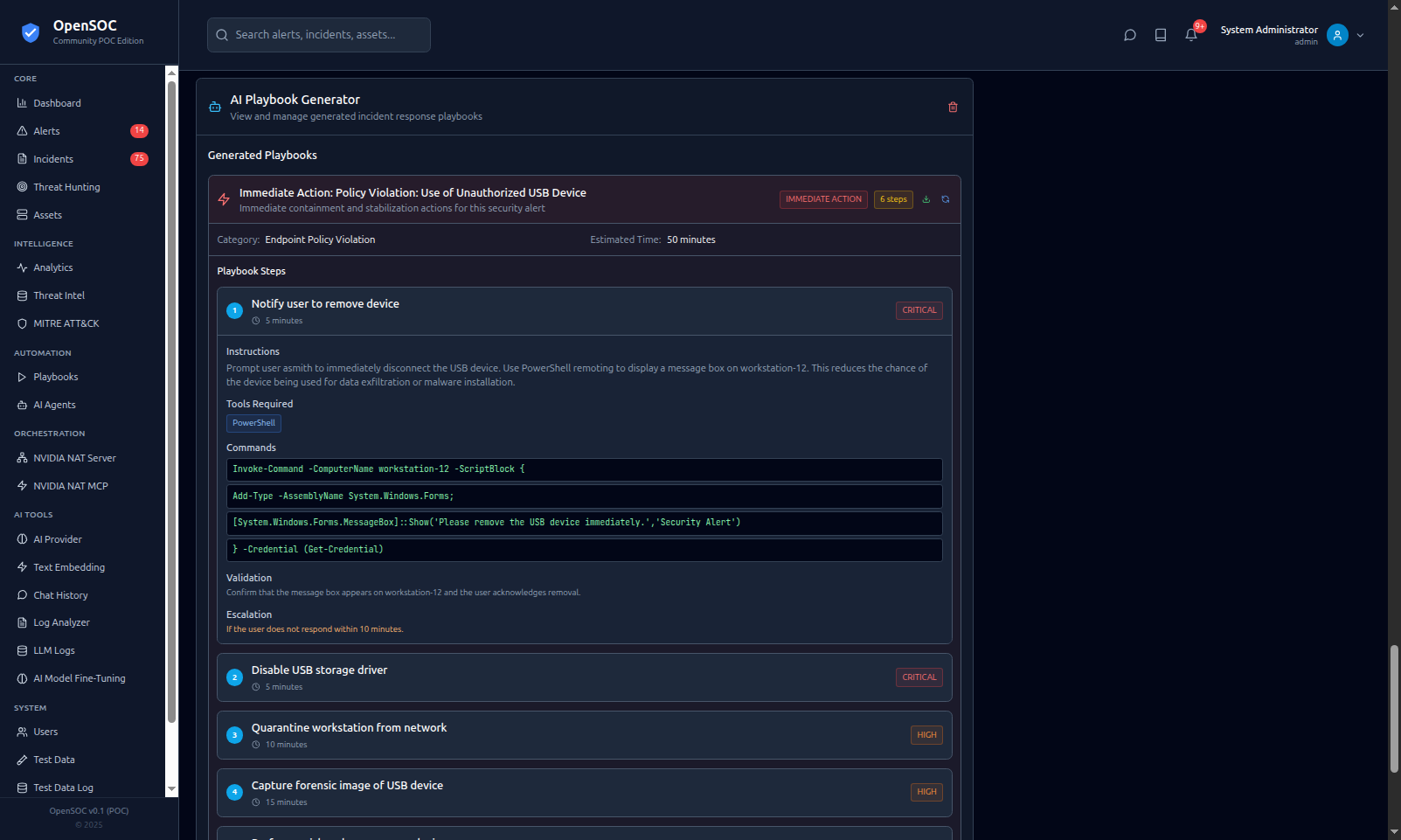Click the Playbooks play icon

tap(22, 377)
